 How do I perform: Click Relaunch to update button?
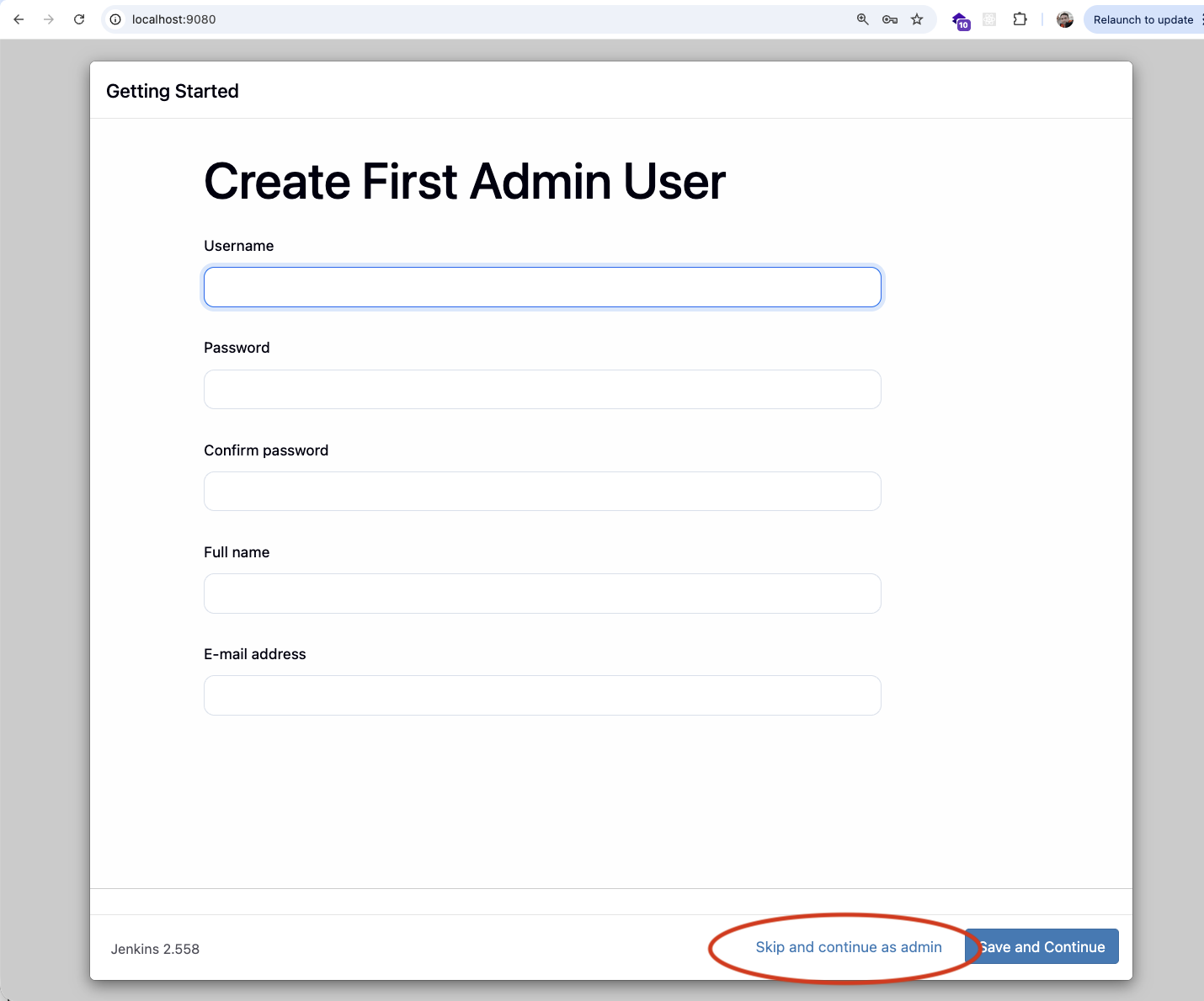click(x=1143, y=19)
